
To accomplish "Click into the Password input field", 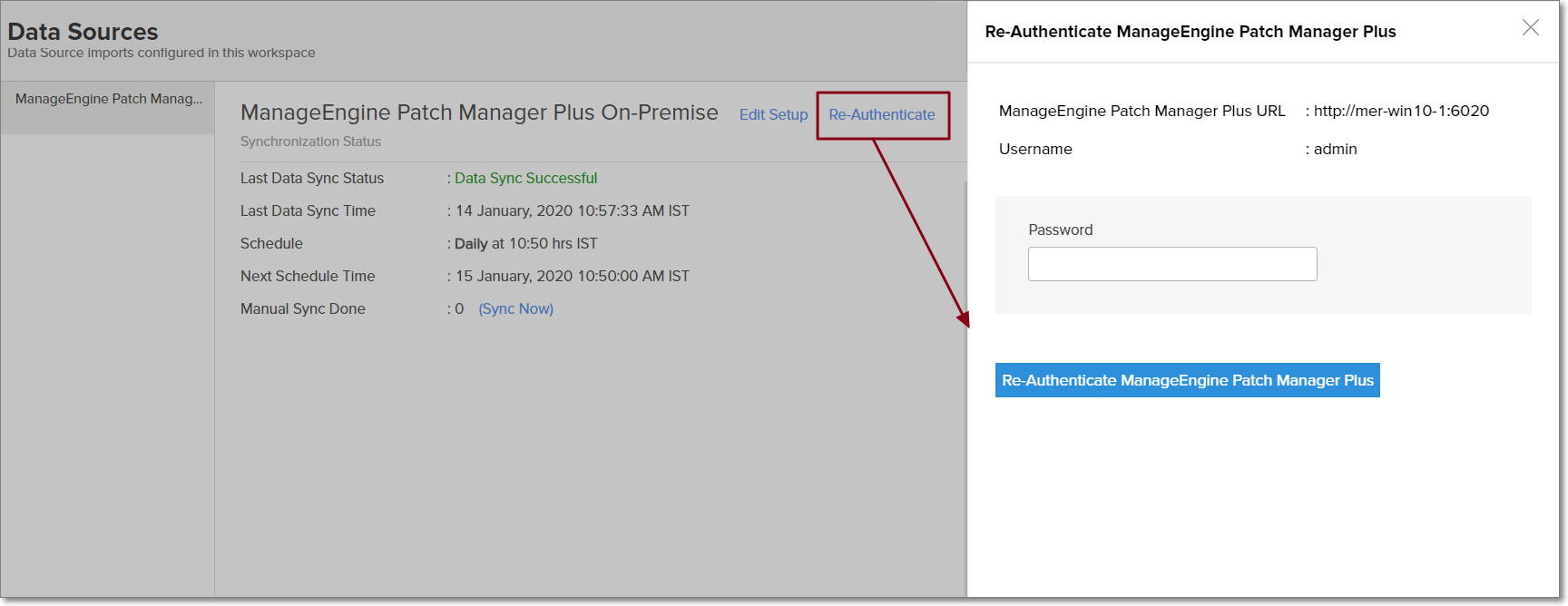I will point(1171,264).
